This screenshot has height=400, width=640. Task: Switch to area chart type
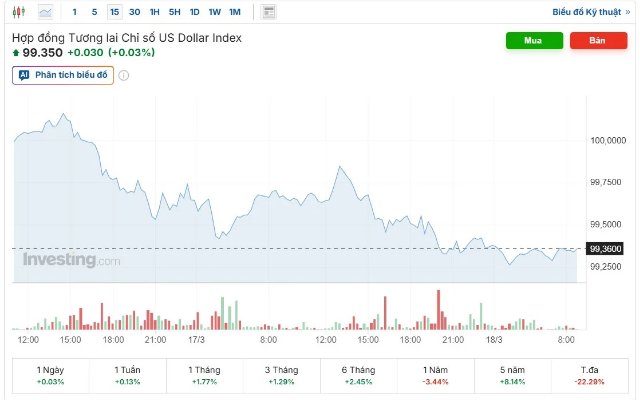[46, 12]
